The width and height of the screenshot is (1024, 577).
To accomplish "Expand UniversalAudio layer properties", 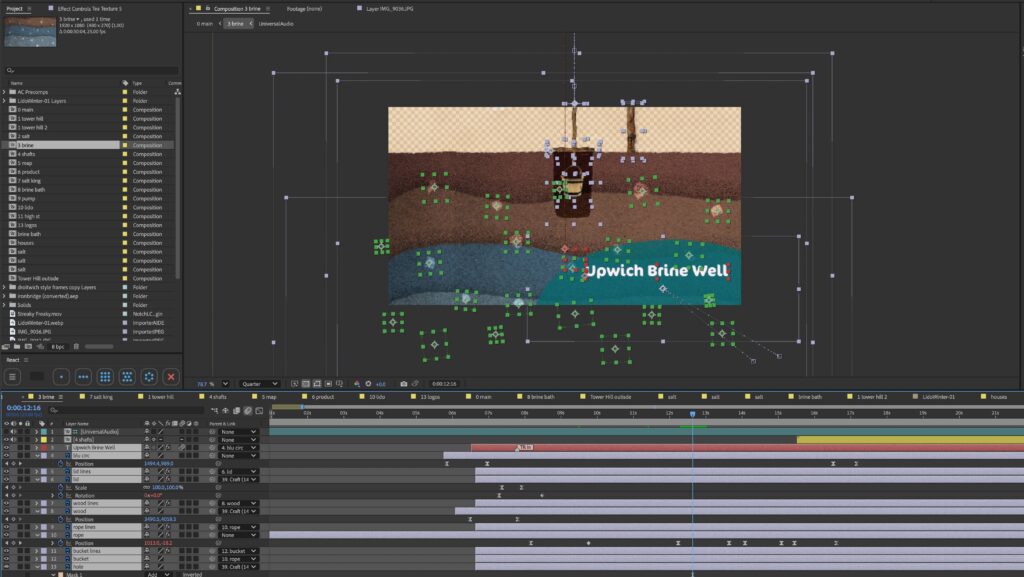I will pyautogui.click(x=37, y=432).
